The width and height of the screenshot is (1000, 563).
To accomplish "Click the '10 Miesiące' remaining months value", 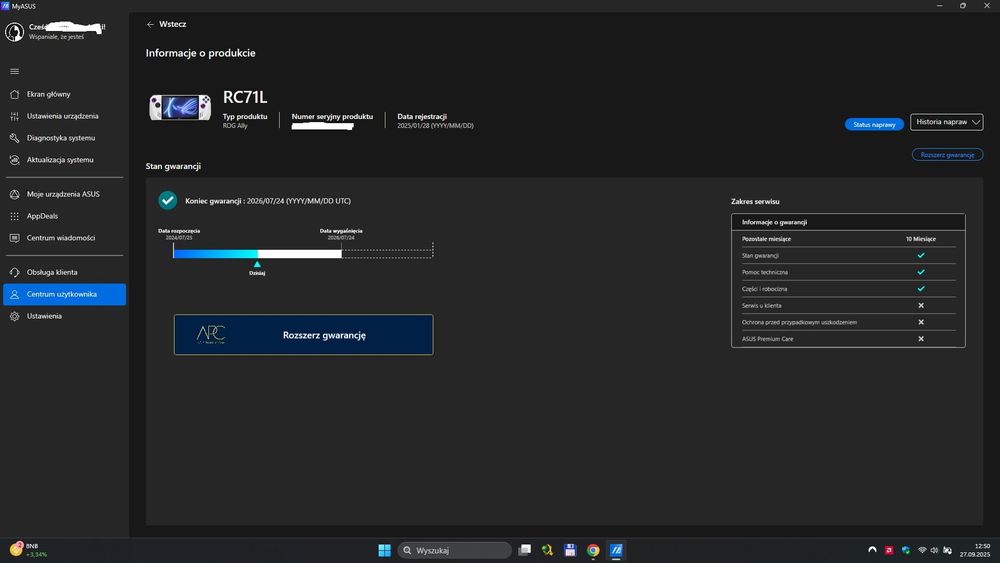I will pos(920,239).
